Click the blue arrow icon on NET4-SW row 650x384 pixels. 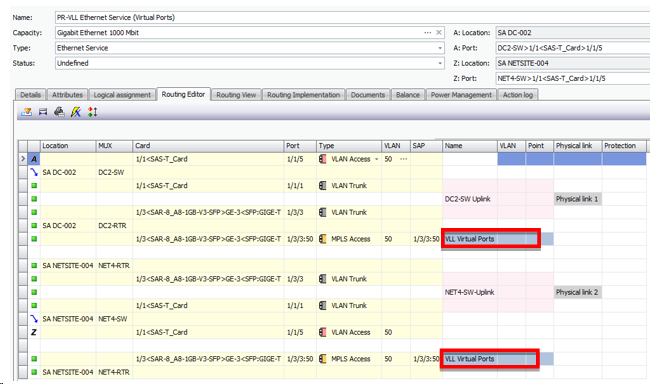pyautogui.click(x=34, y=319)
